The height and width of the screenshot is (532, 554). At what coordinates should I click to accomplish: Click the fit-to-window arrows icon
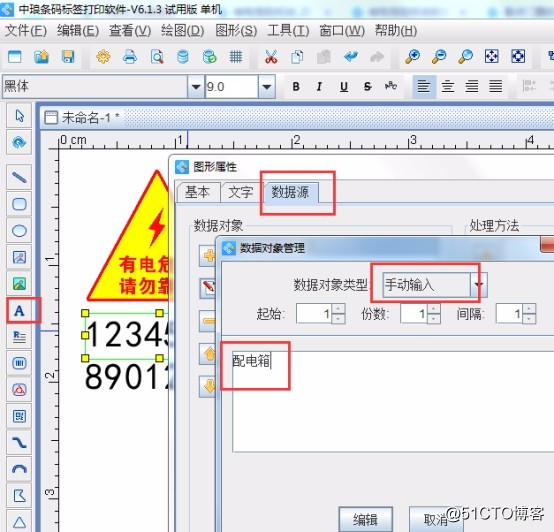point(491,57)
